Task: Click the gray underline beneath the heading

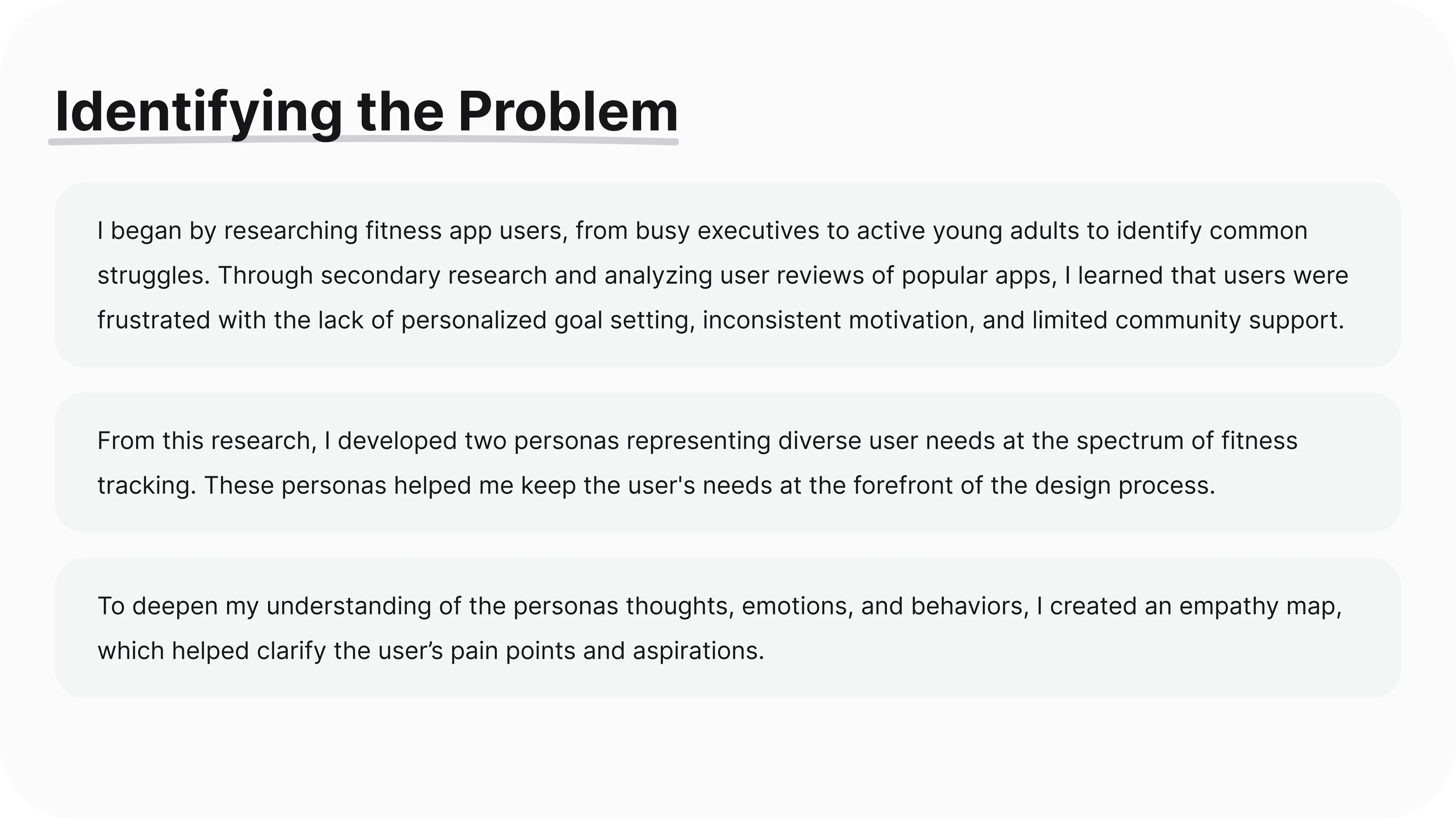Action: (364, 140)
